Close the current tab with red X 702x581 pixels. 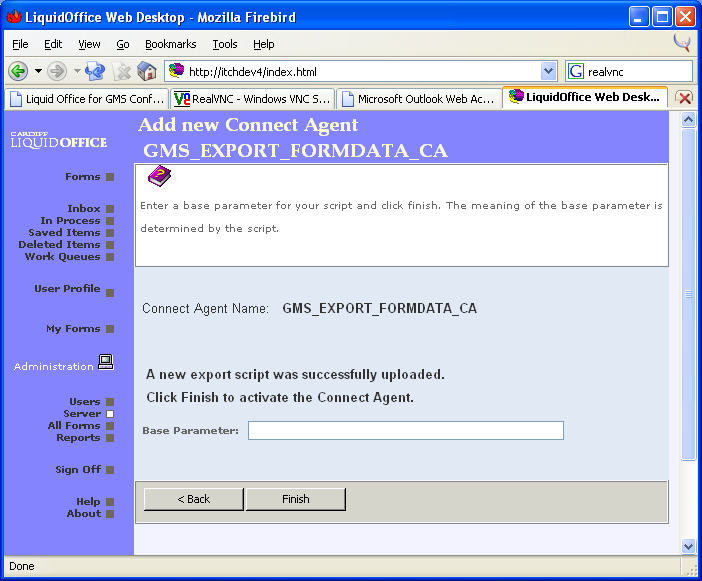685,98
